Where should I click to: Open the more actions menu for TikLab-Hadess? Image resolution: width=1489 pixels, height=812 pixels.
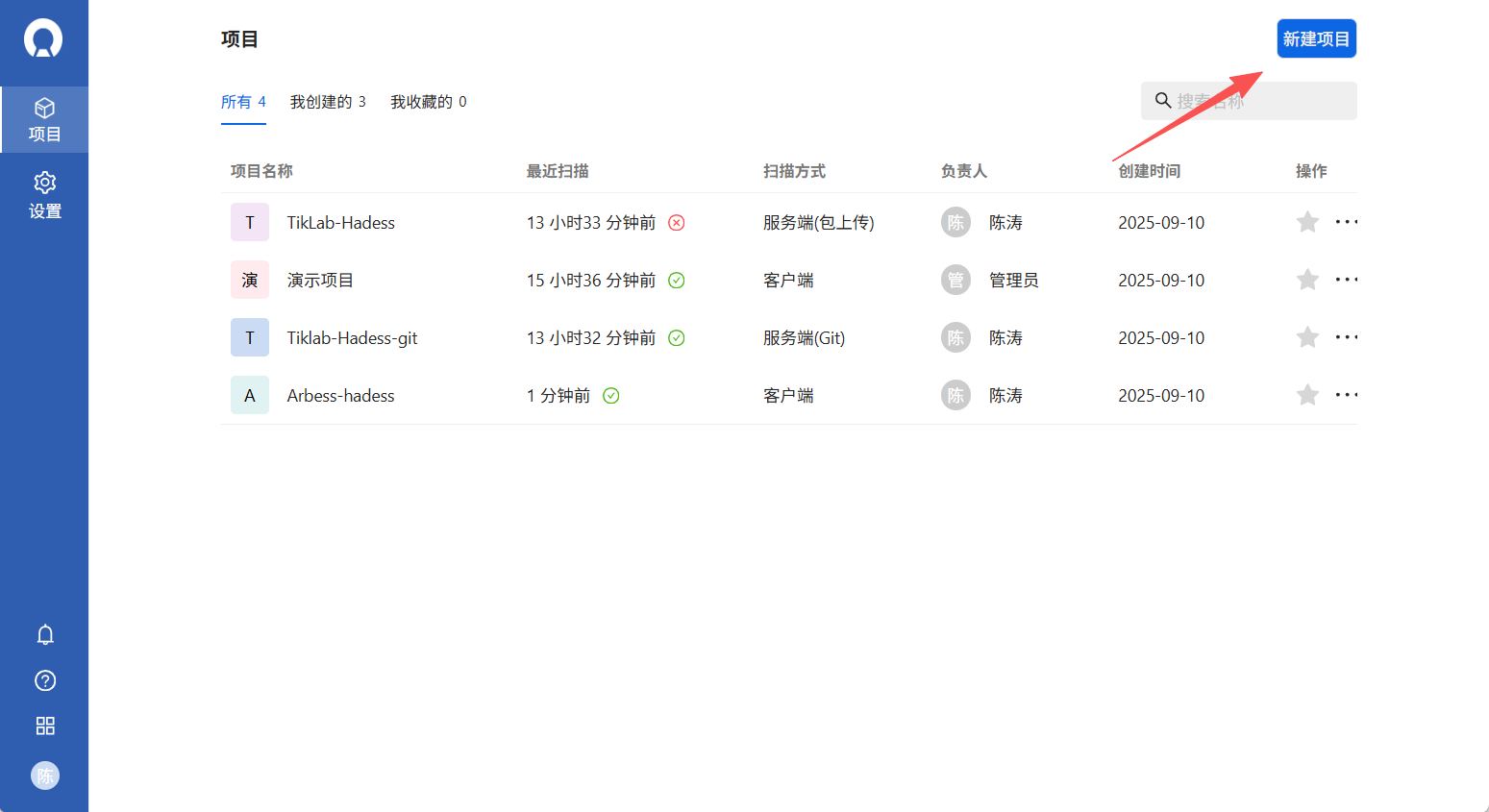[1347, 222]
